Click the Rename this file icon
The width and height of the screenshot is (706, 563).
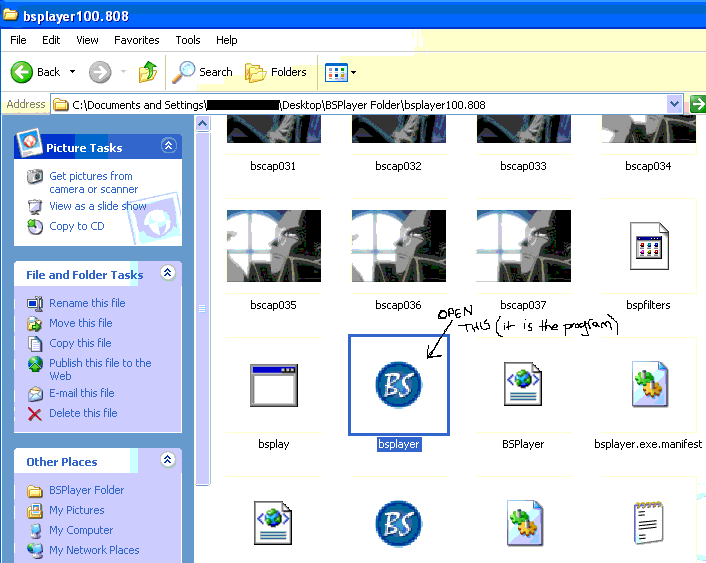click(35, 304)
